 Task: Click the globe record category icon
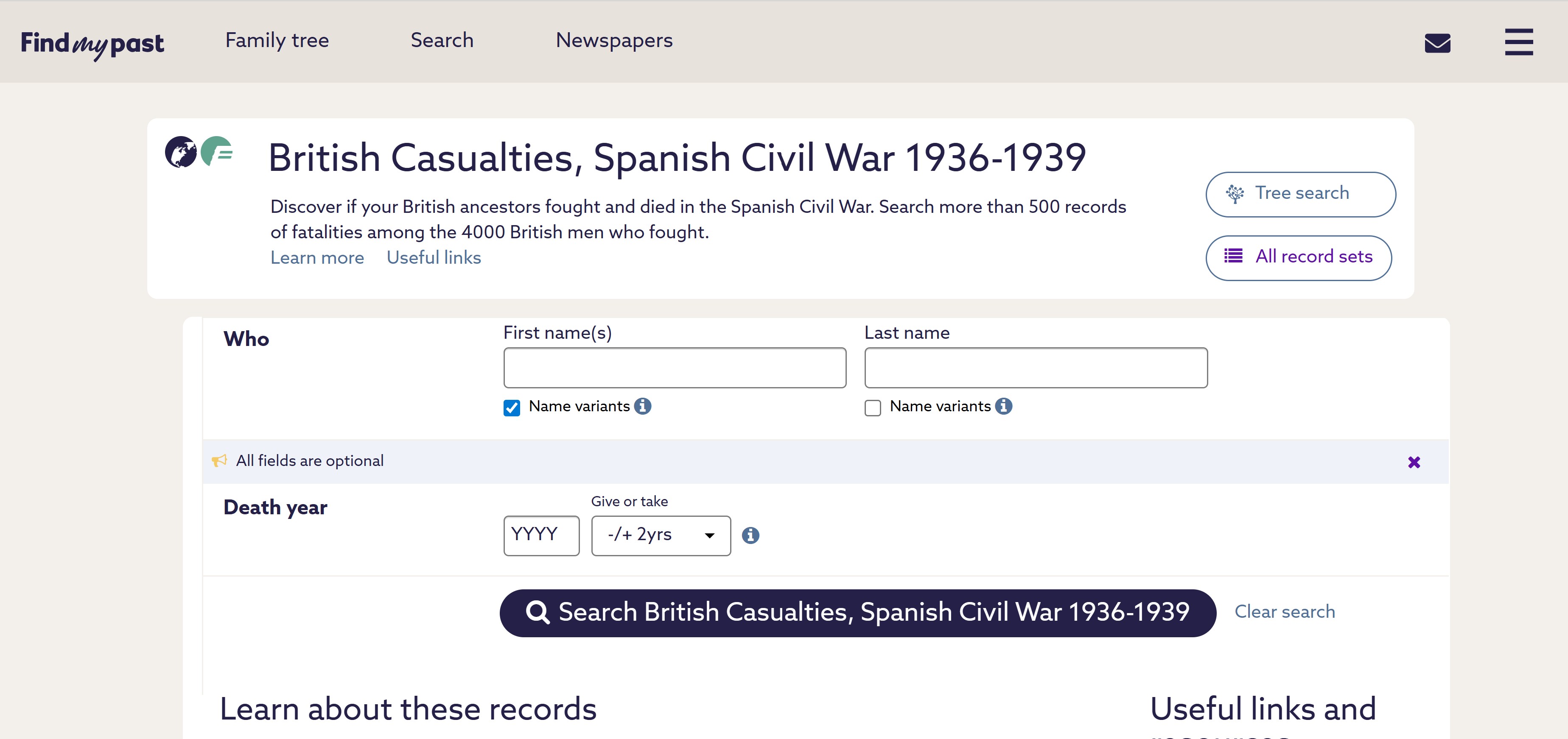[181, 152]
